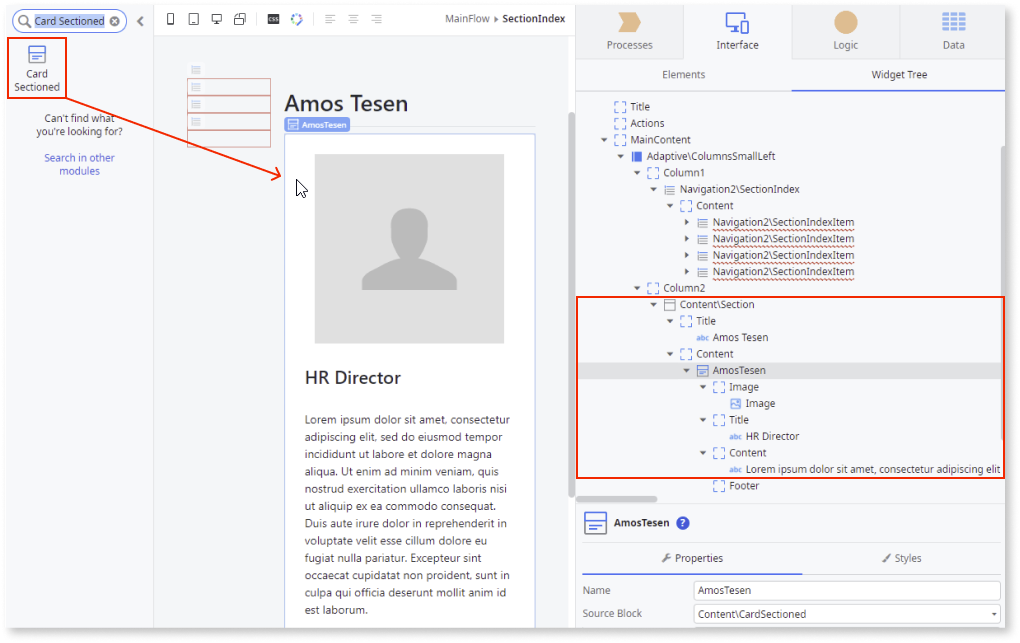The width and height of the screenshot is (1020, 643).
Task: Expand the first Navigation2\SectionIndexItem node
Action: pos(687,221)
